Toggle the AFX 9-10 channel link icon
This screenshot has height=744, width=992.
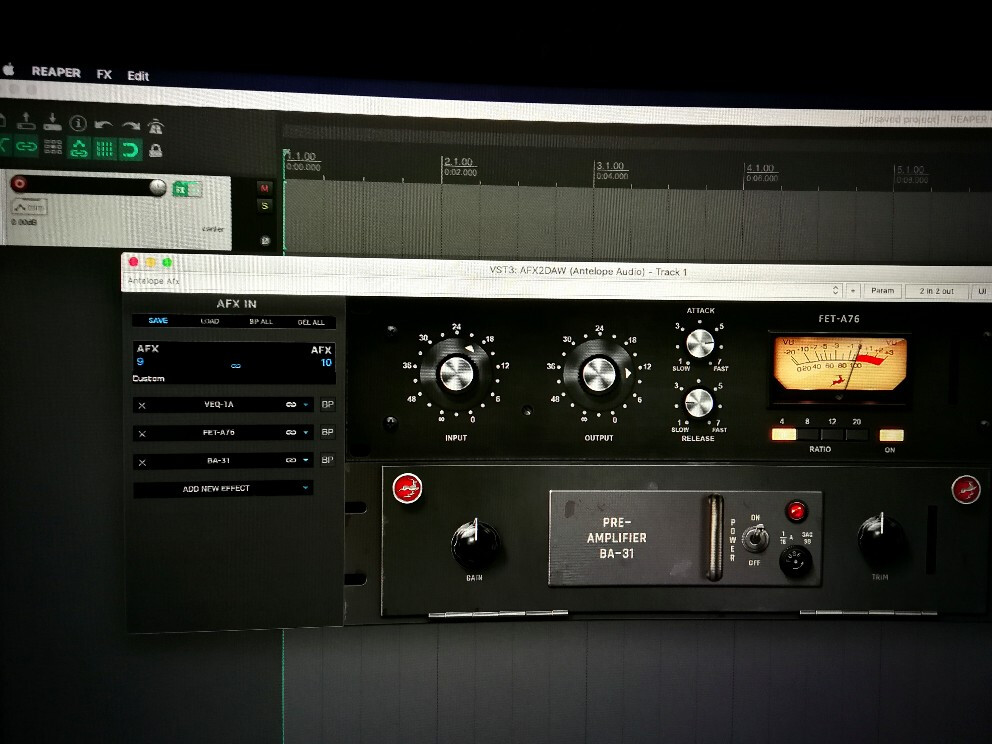click(x=235, y=366)
